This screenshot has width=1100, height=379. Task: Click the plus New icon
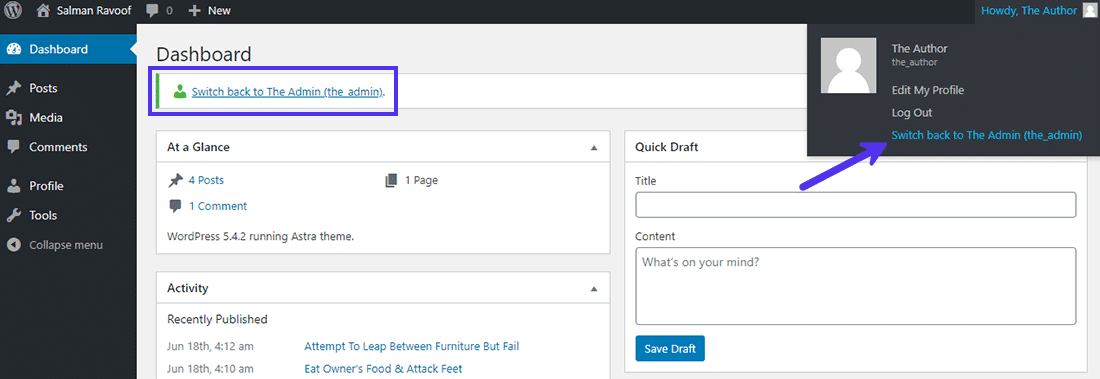point(195,11)
